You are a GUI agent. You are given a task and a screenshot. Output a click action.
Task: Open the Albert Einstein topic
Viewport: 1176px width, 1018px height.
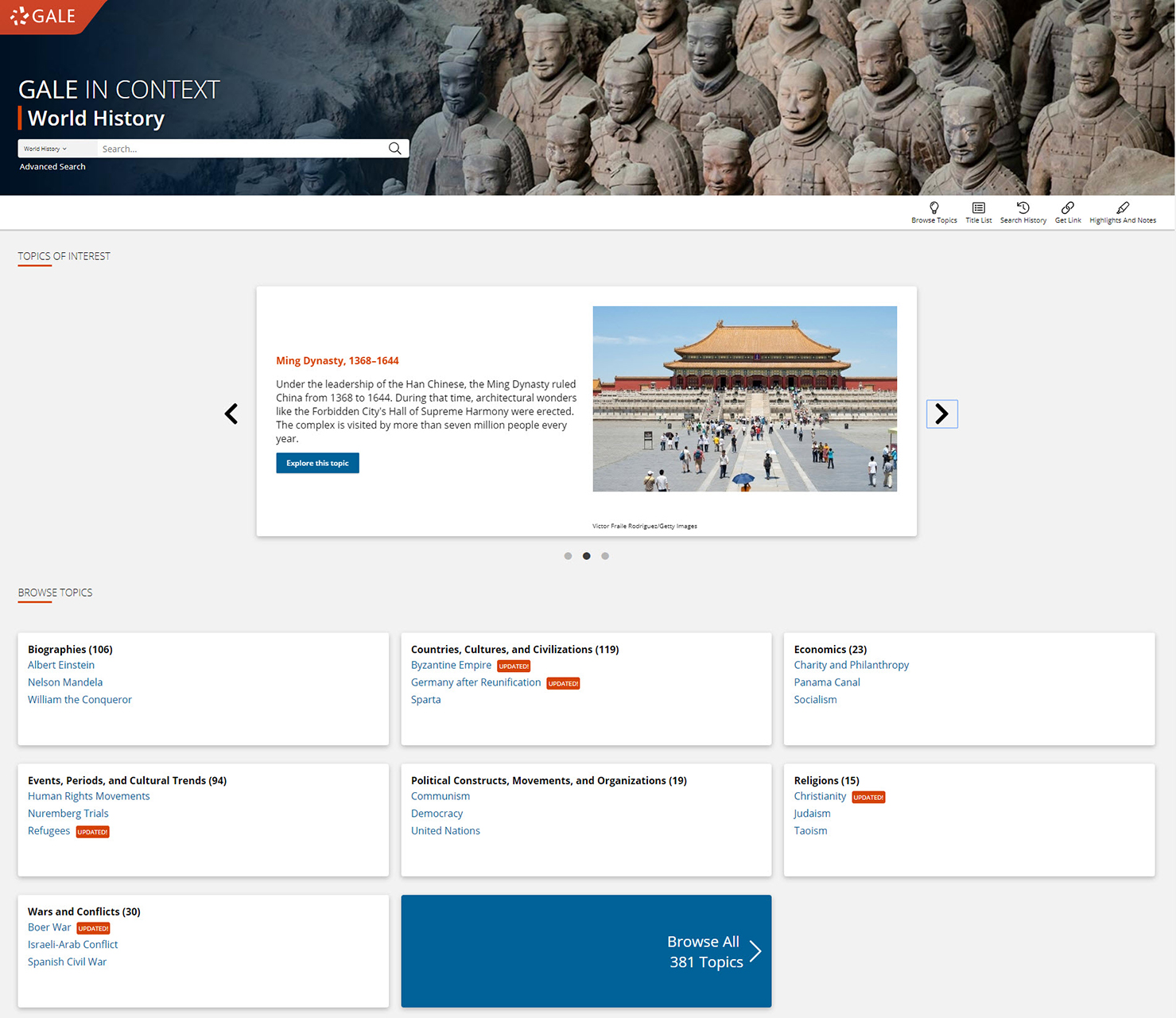click(x=61, y=665)
